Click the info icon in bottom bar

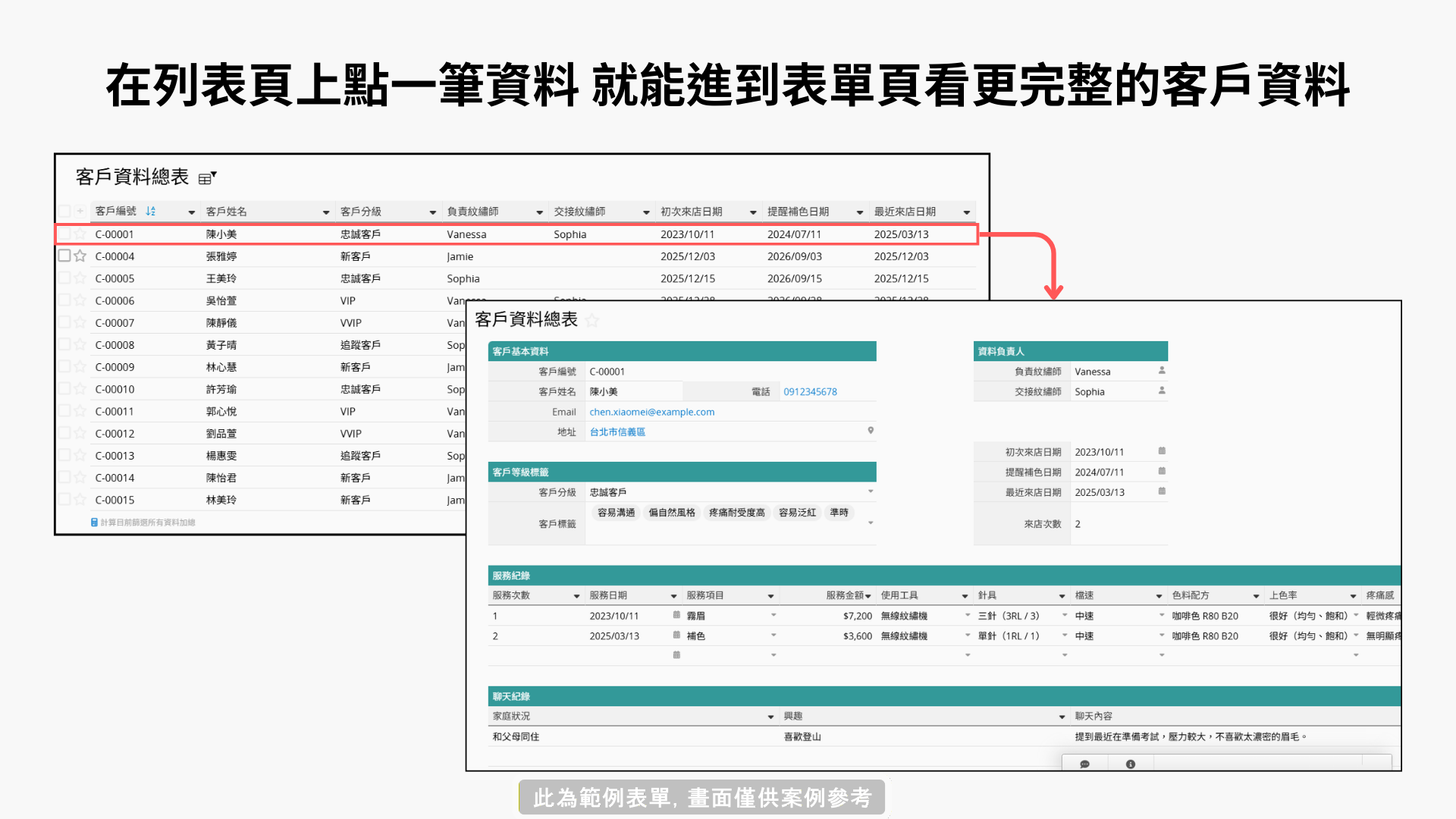coord(1131,764)
